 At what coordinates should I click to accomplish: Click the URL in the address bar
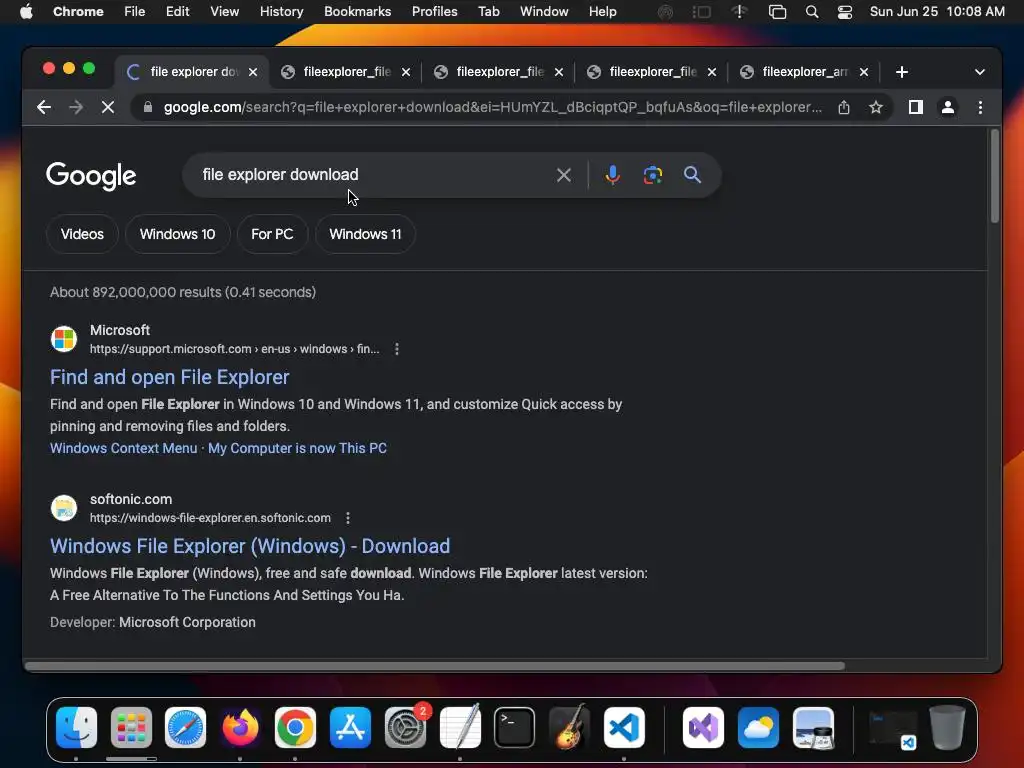pyautogui.click(x=493, y=107)
